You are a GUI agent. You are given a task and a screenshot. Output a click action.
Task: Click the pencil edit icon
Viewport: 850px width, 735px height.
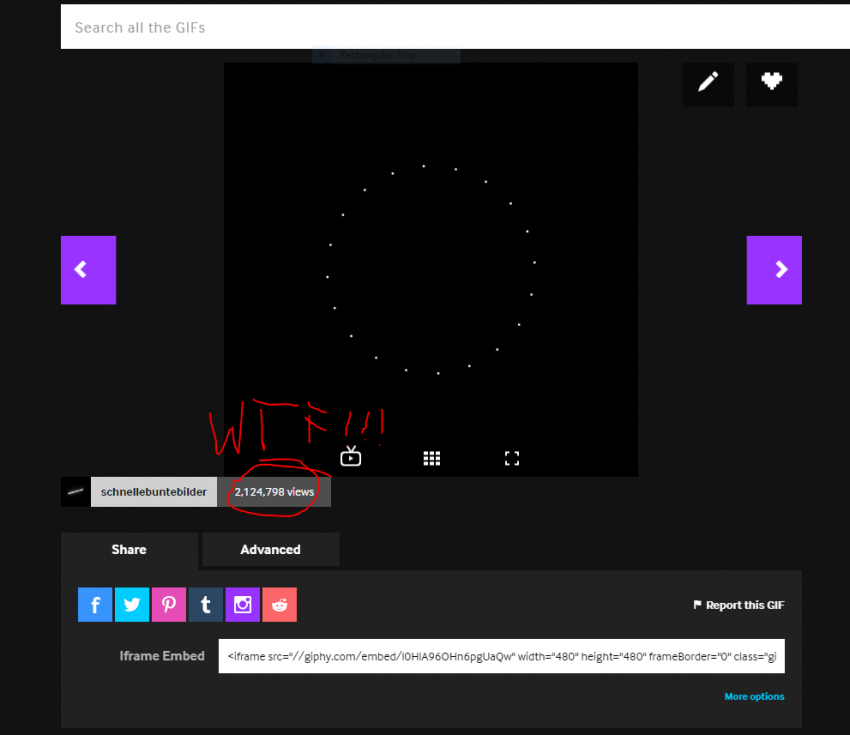point(708,83)
